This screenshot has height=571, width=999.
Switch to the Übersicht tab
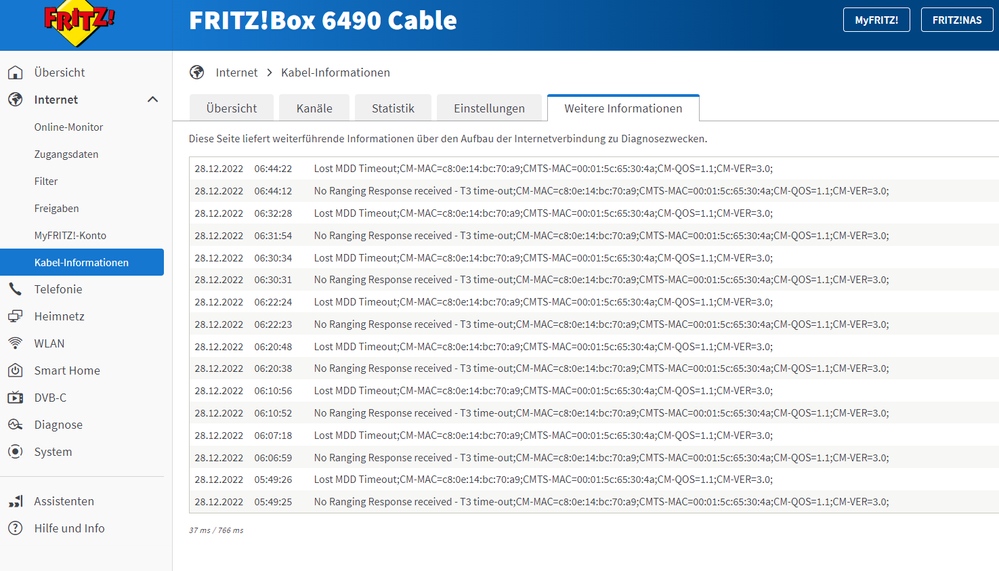pyautogui.click(x=231, y=108)
